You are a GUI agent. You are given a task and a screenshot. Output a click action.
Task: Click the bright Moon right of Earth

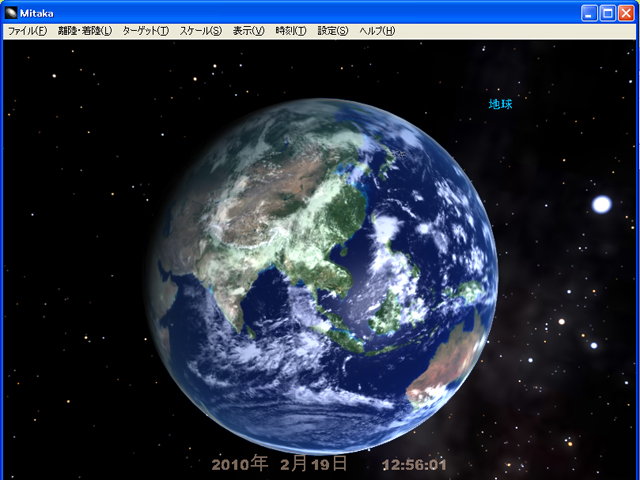(601, 204)
